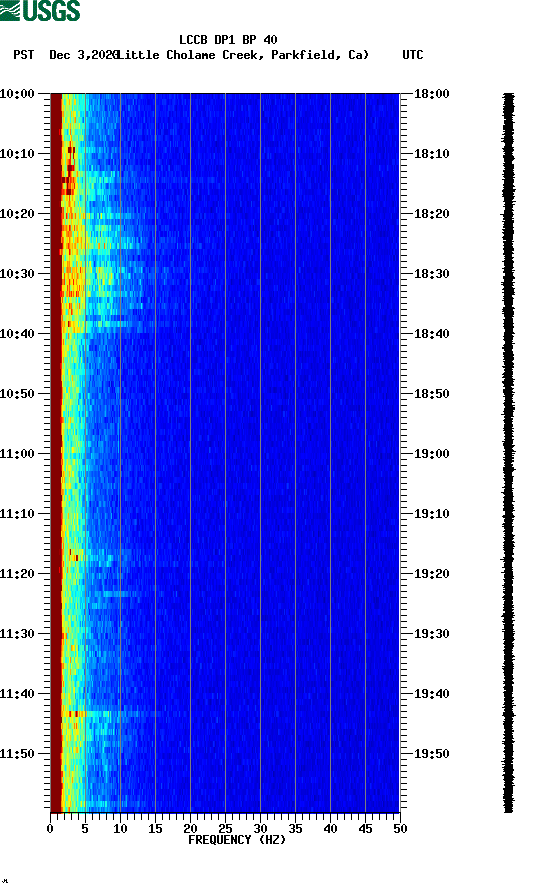Image resolution: width=552 pixels, height=892 pixels.
Task: Click the 'FREQUENCY (HZ)' axis title
Action: 237,840
